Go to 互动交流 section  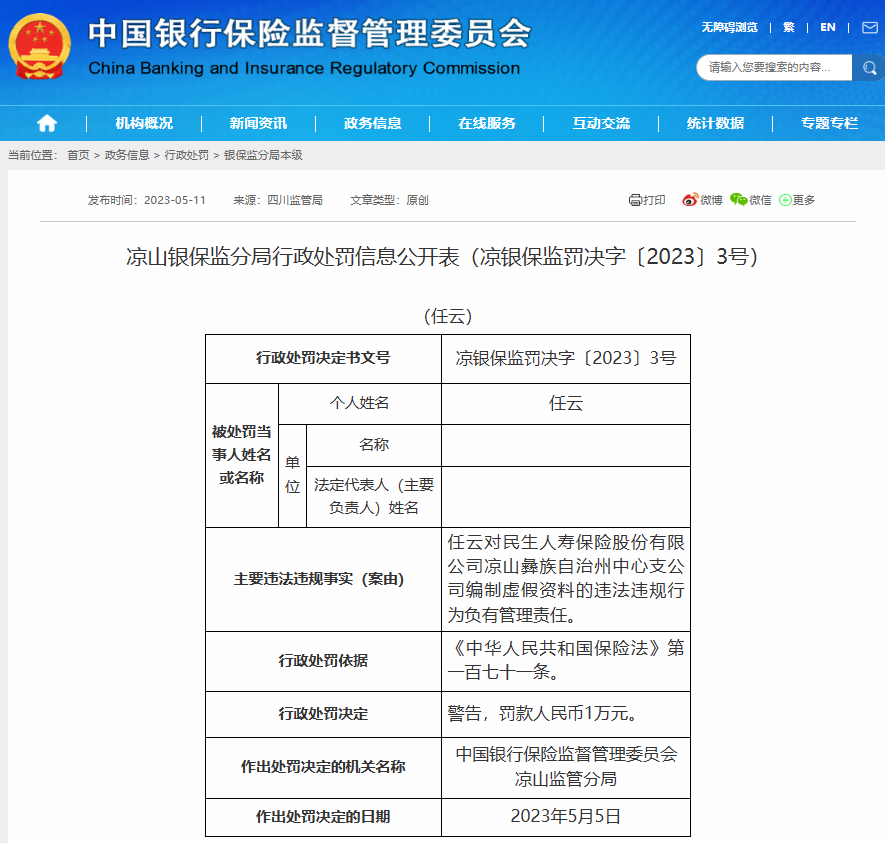click(x=601, y=123)
